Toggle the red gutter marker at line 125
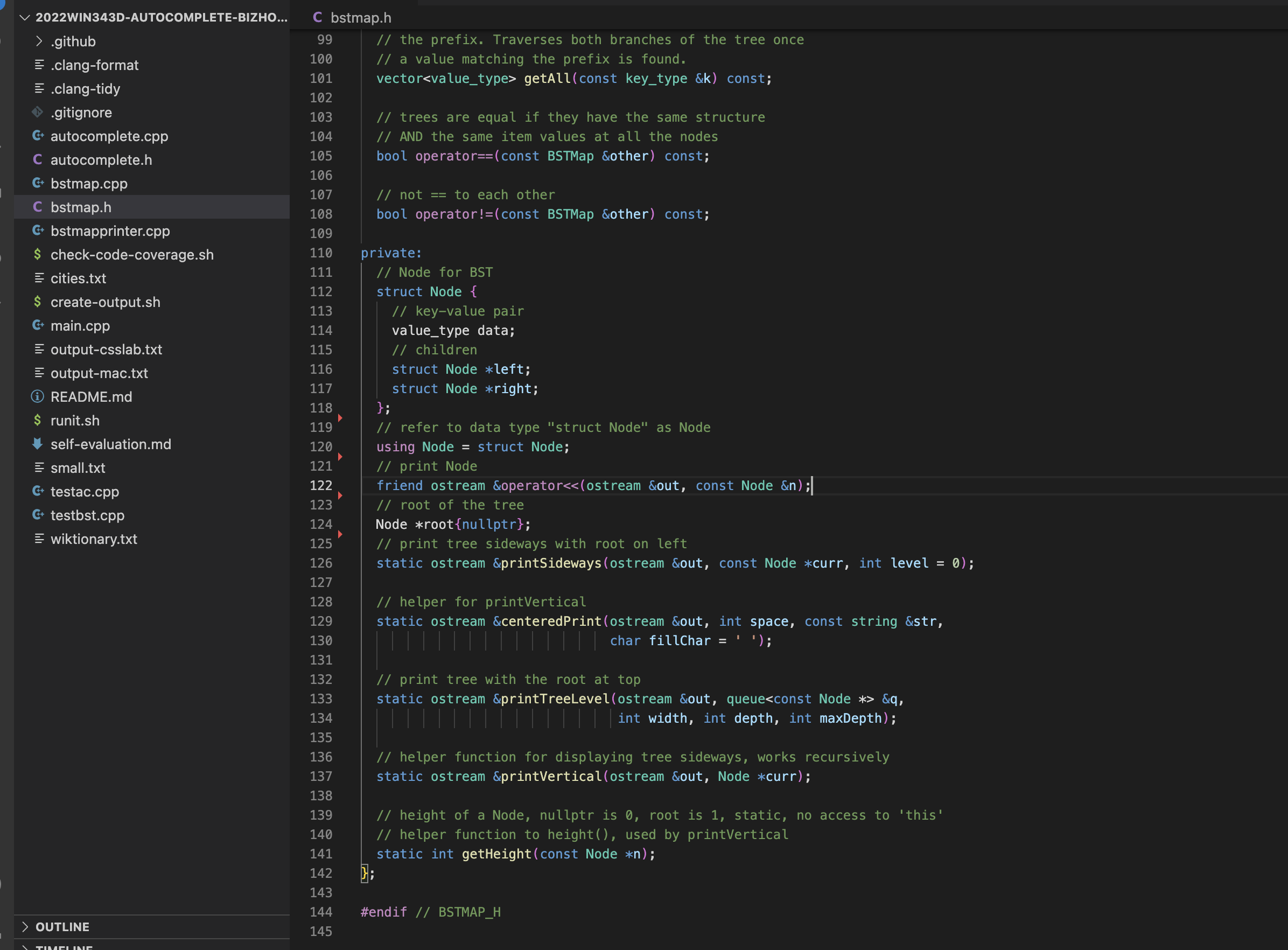The height and width of the screenshot is (950, 1288). pos(341,534)
